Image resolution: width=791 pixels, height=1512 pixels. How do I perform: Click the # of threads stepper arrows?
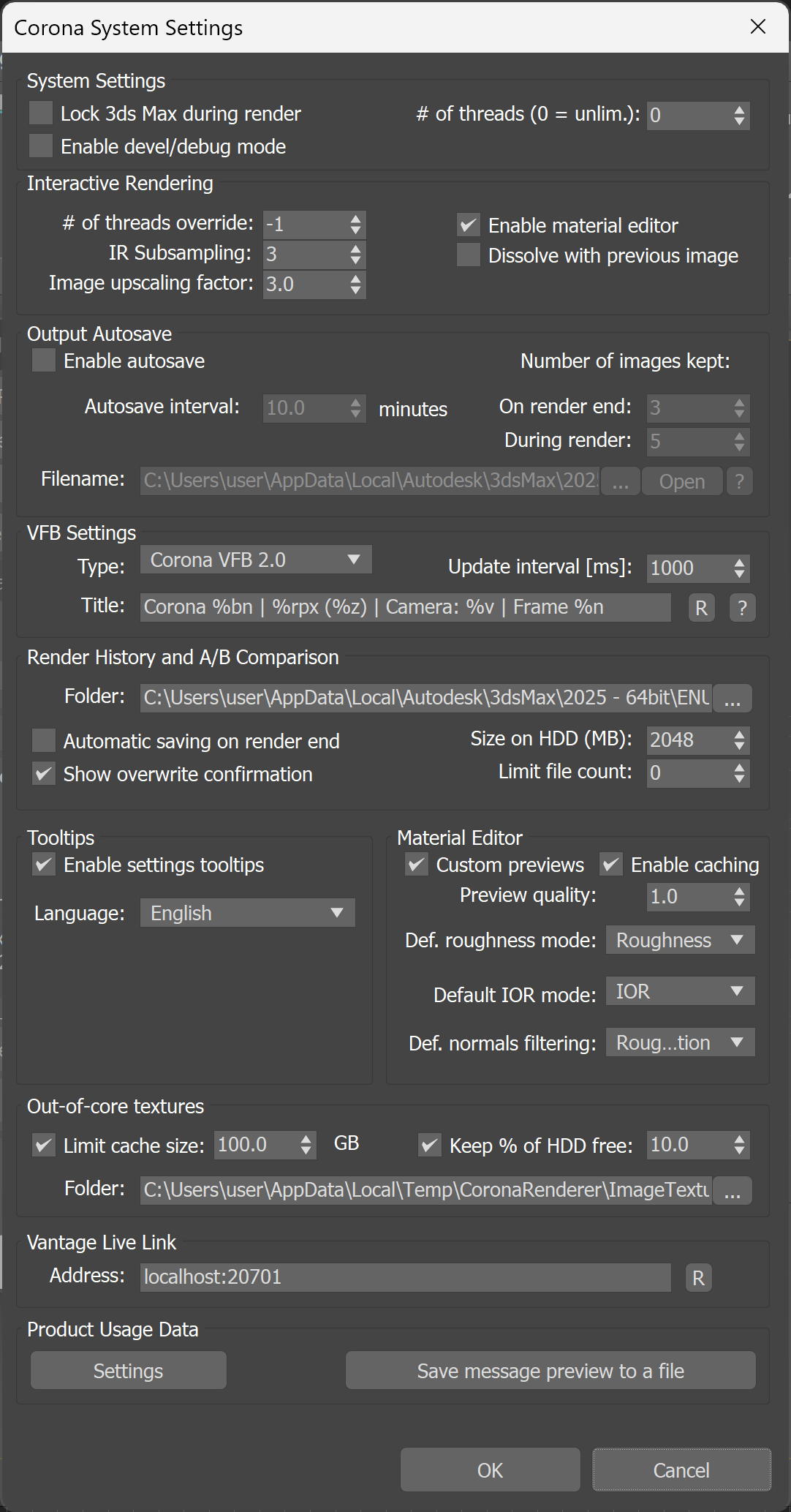pyautogui.click(x=740, y=116)
